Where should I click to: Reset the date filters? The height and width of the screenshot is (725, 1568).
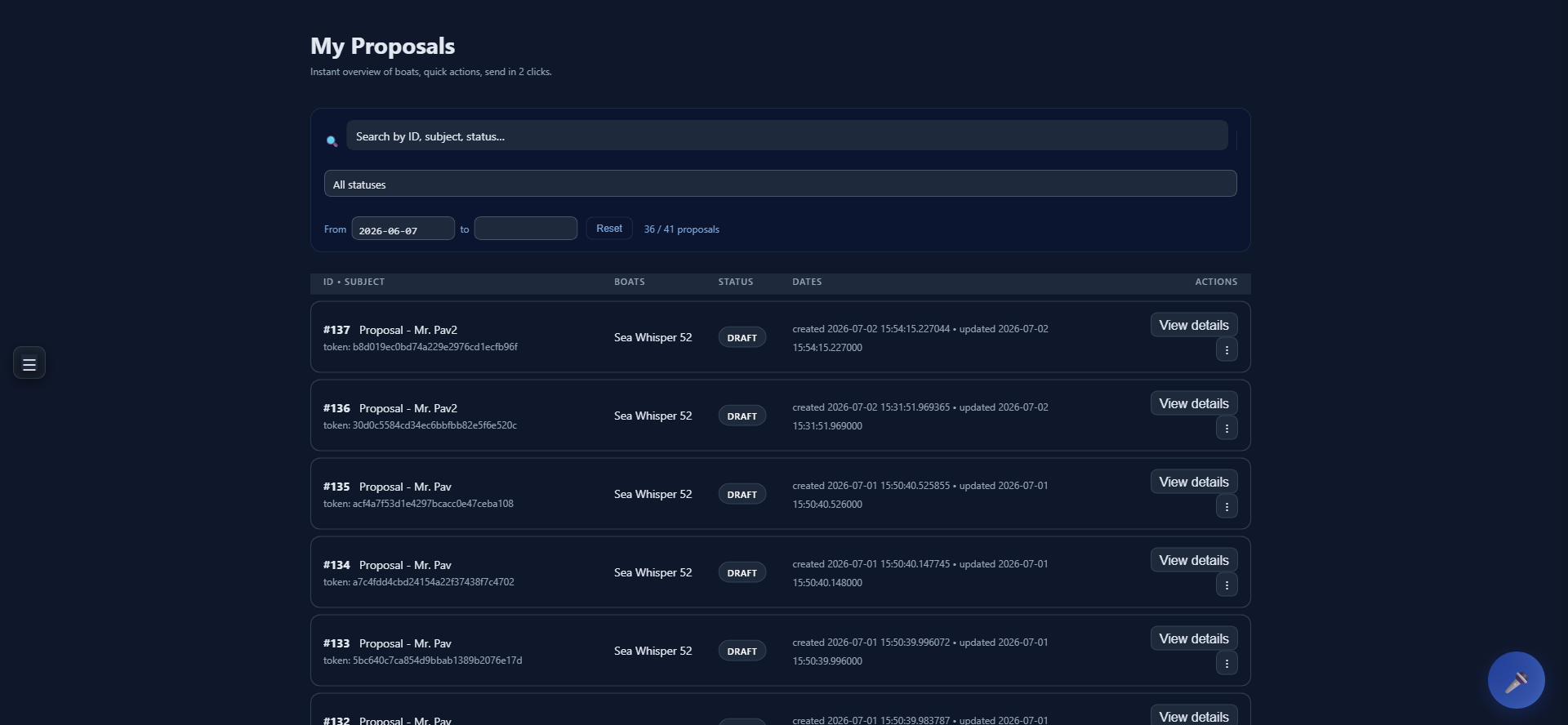tap(609, 229)
